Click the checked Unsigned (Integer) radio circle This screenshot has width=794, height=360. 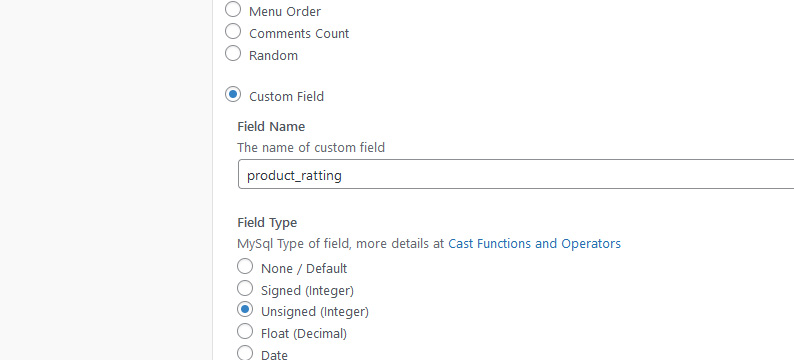(245, 309)
